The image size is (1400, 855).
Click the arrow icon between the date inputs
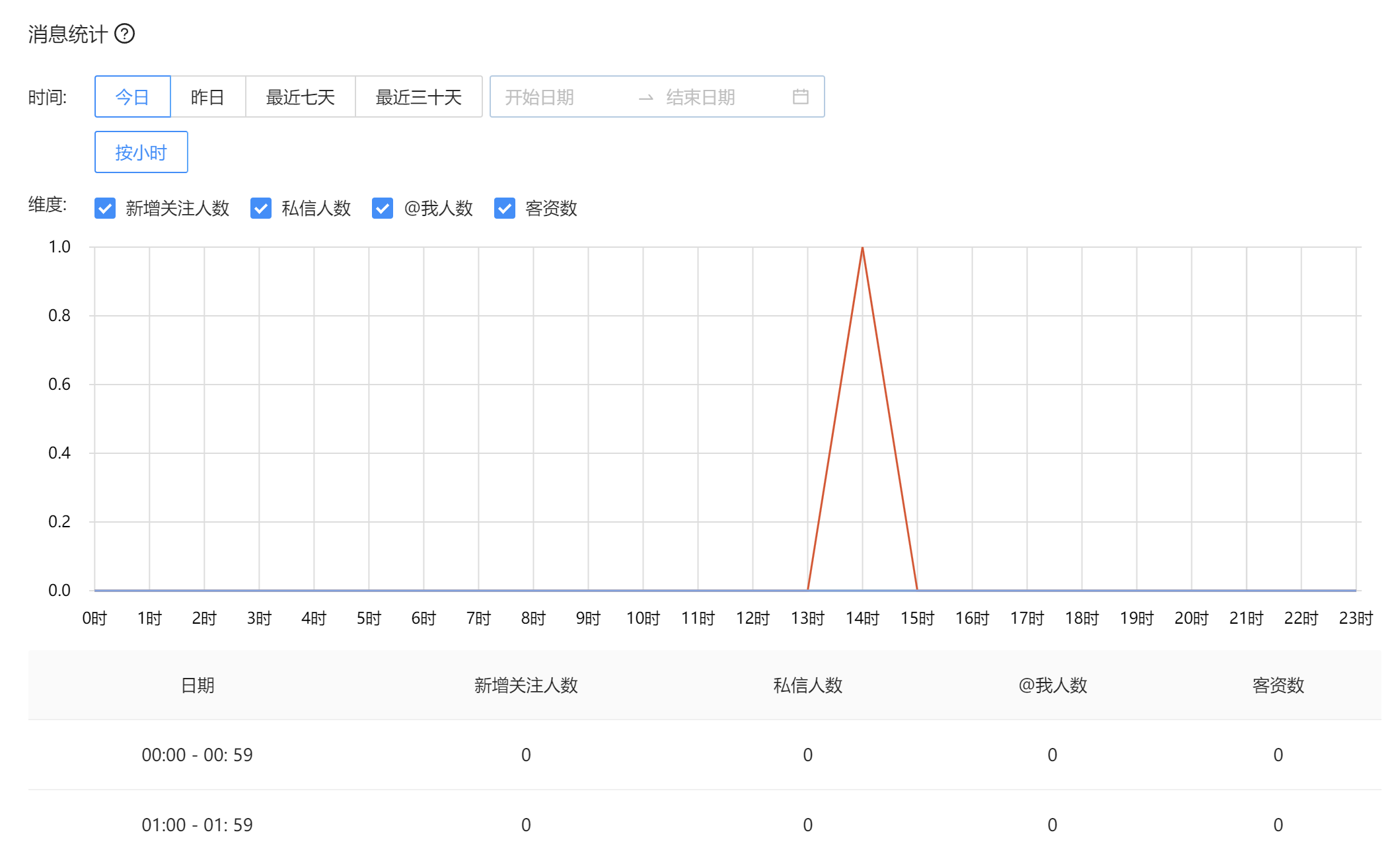pyautogui.click(x=646, y=96)
